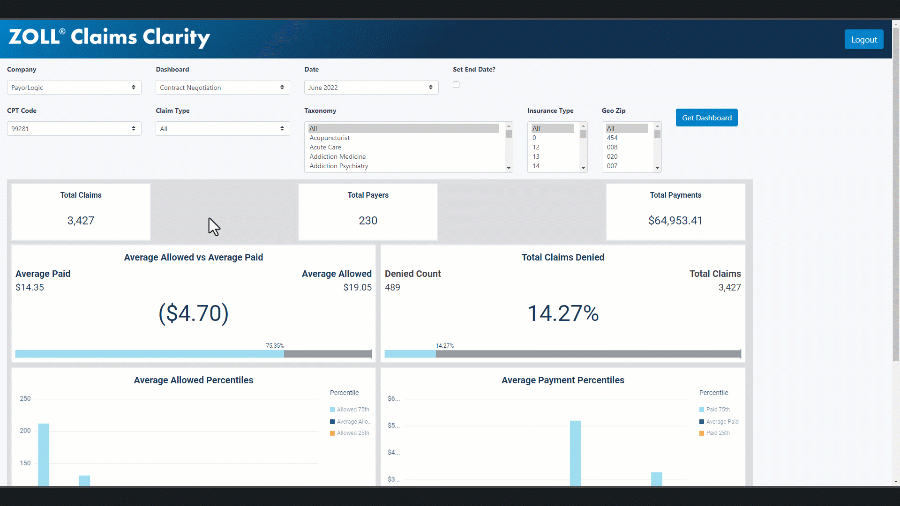This screenshot has width=900, height=506.
Task: Select All in the Geo Zip list
Action: coord(627,129)
